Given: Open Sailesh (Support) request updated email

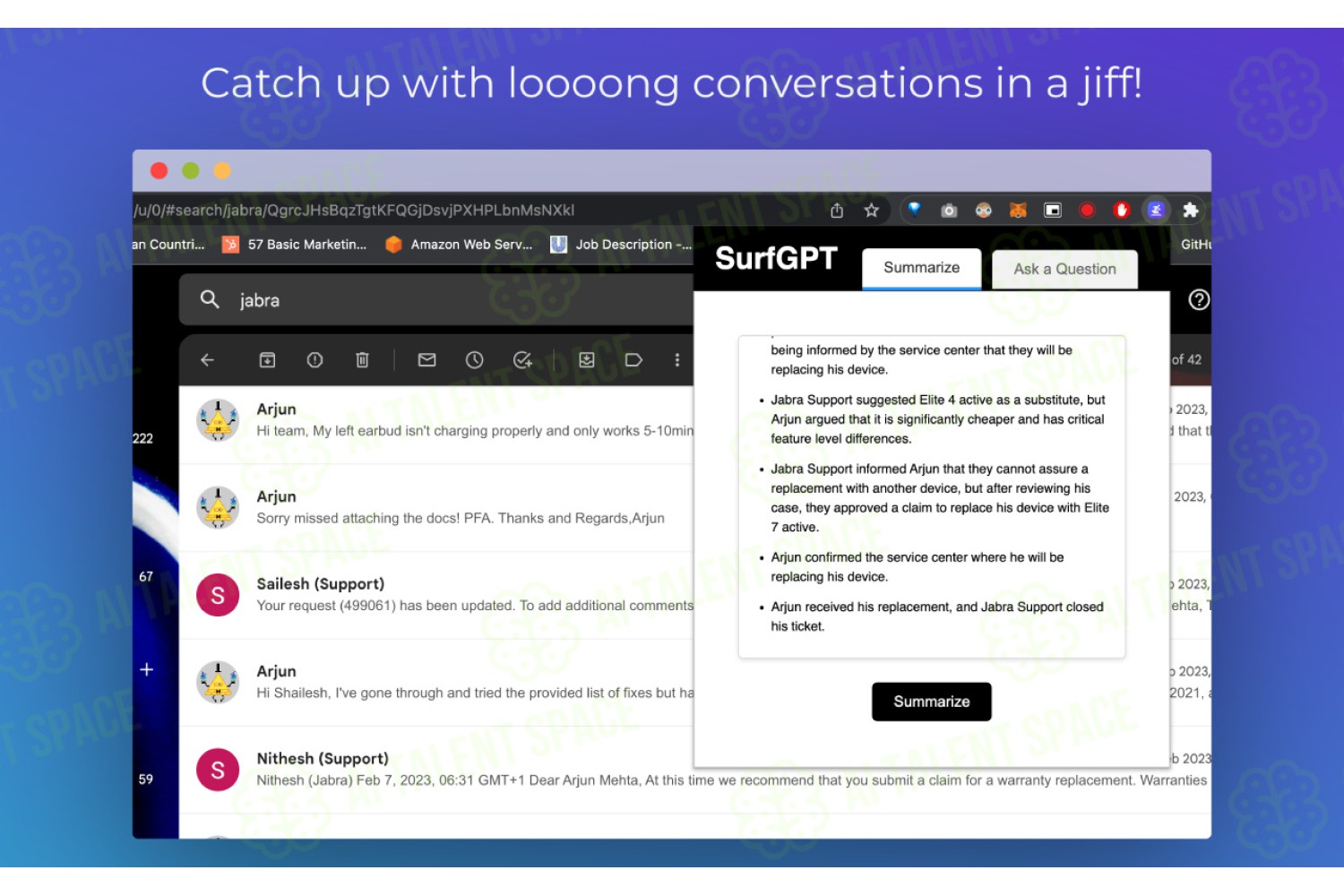Looking at the screenshot, I should coord(436,595).
